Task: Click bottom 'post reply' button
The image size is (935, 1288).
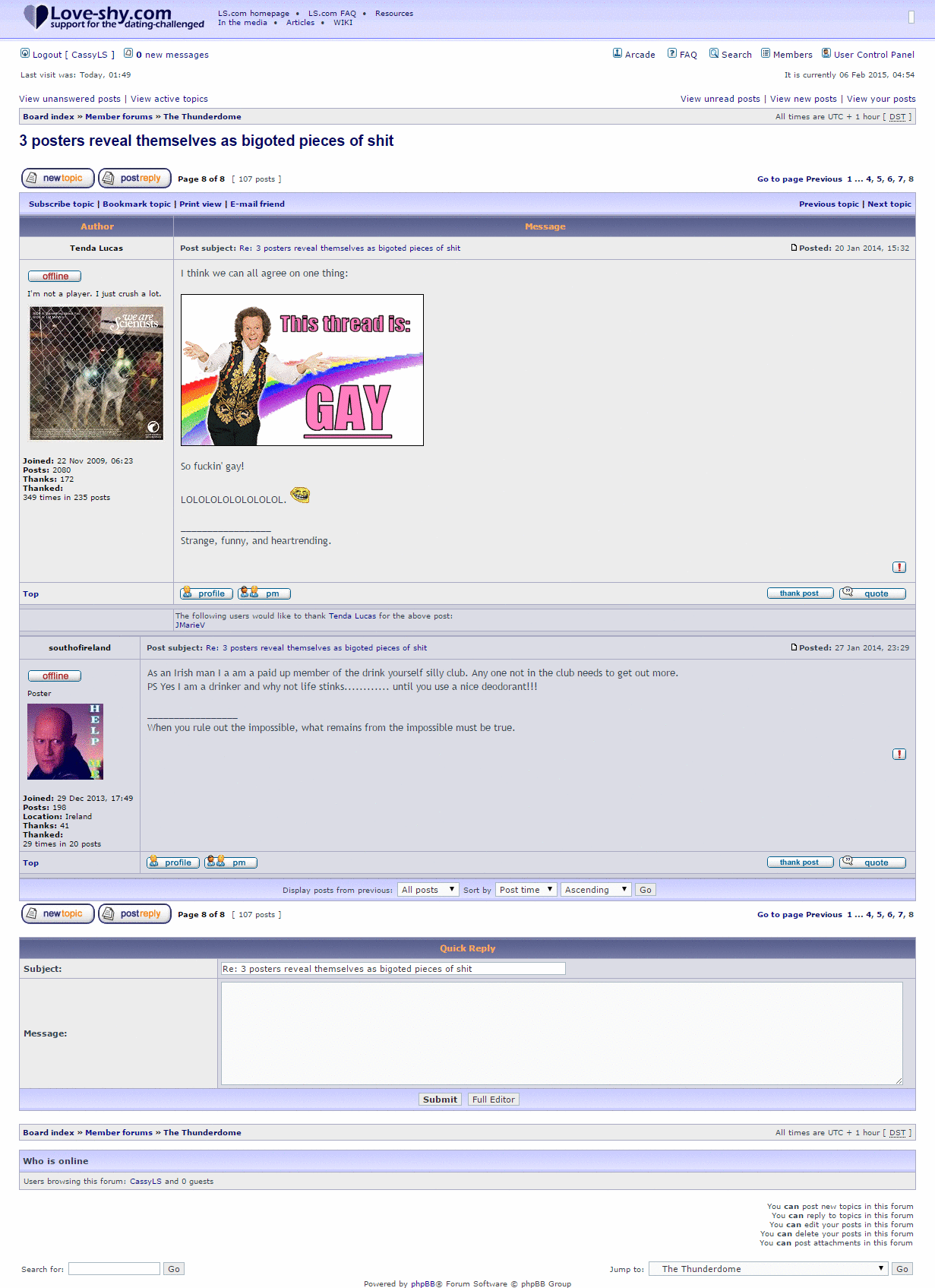Action: [x=134, y=913]
